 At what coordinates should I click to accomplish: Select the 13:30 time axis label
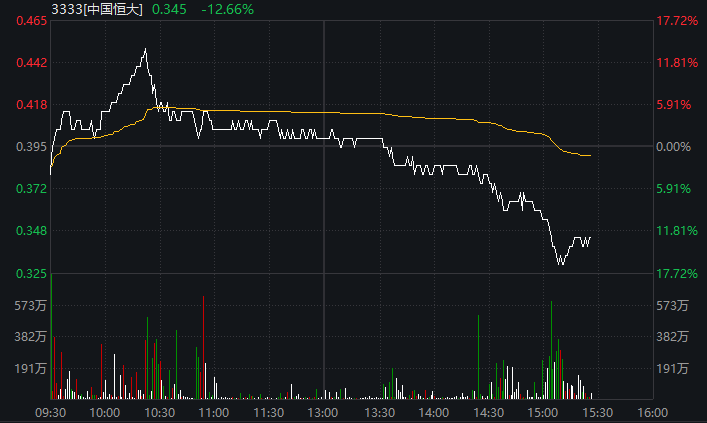(380, 413)
